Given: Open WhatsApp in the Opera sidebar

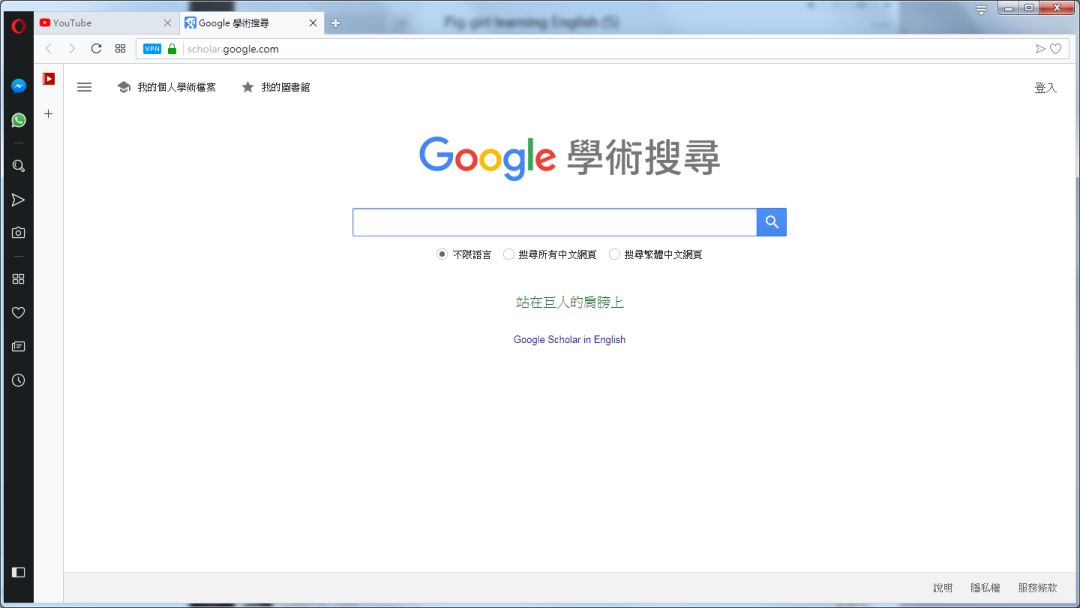Looking at the screenshot, I should coord(19,120).
